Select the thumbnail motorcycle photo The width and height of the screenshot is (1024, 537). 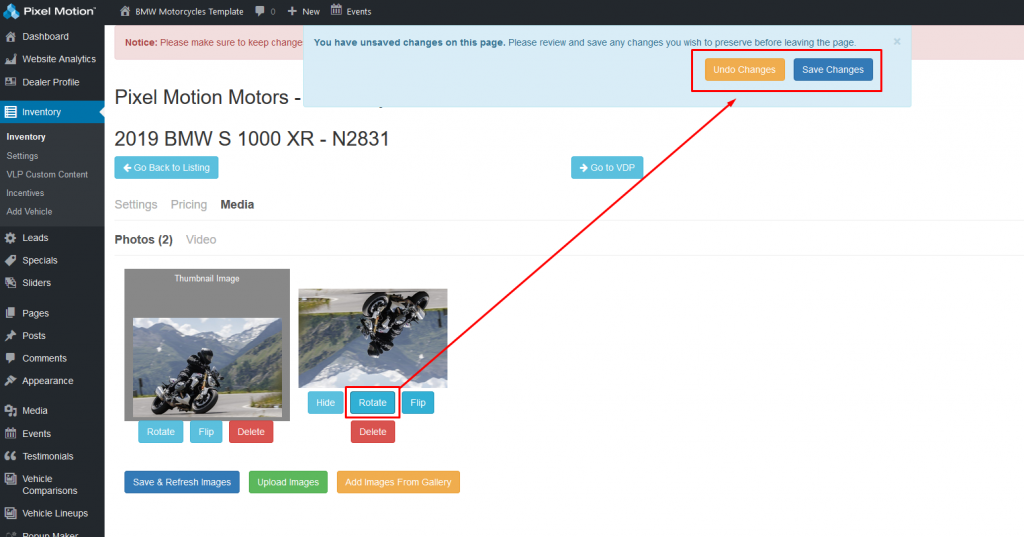pos(207,368)
